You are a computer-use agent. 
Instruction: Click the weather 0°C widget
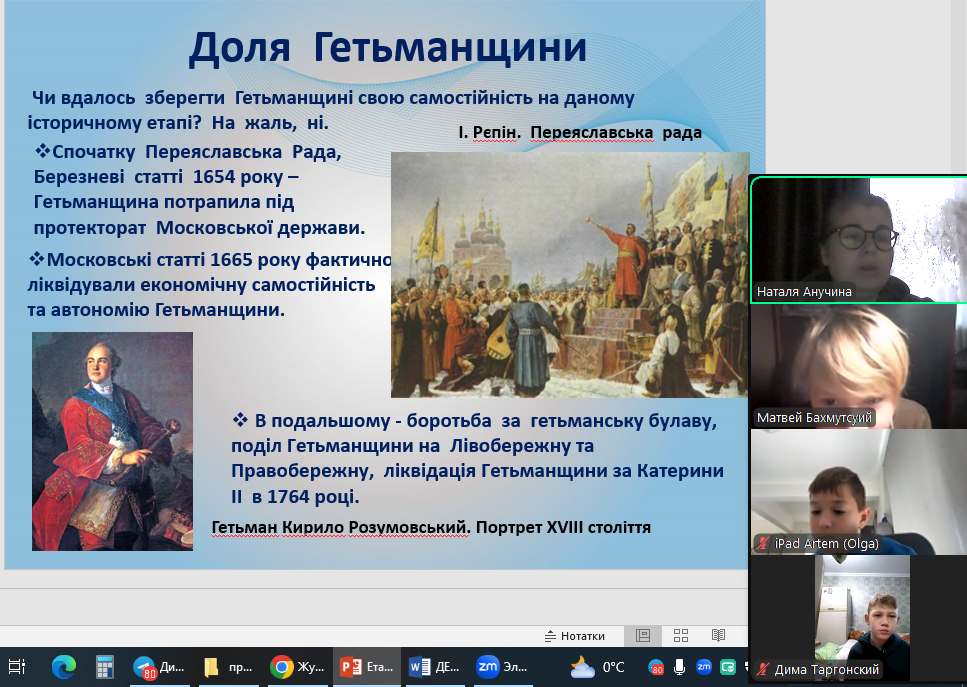point(597,667)
